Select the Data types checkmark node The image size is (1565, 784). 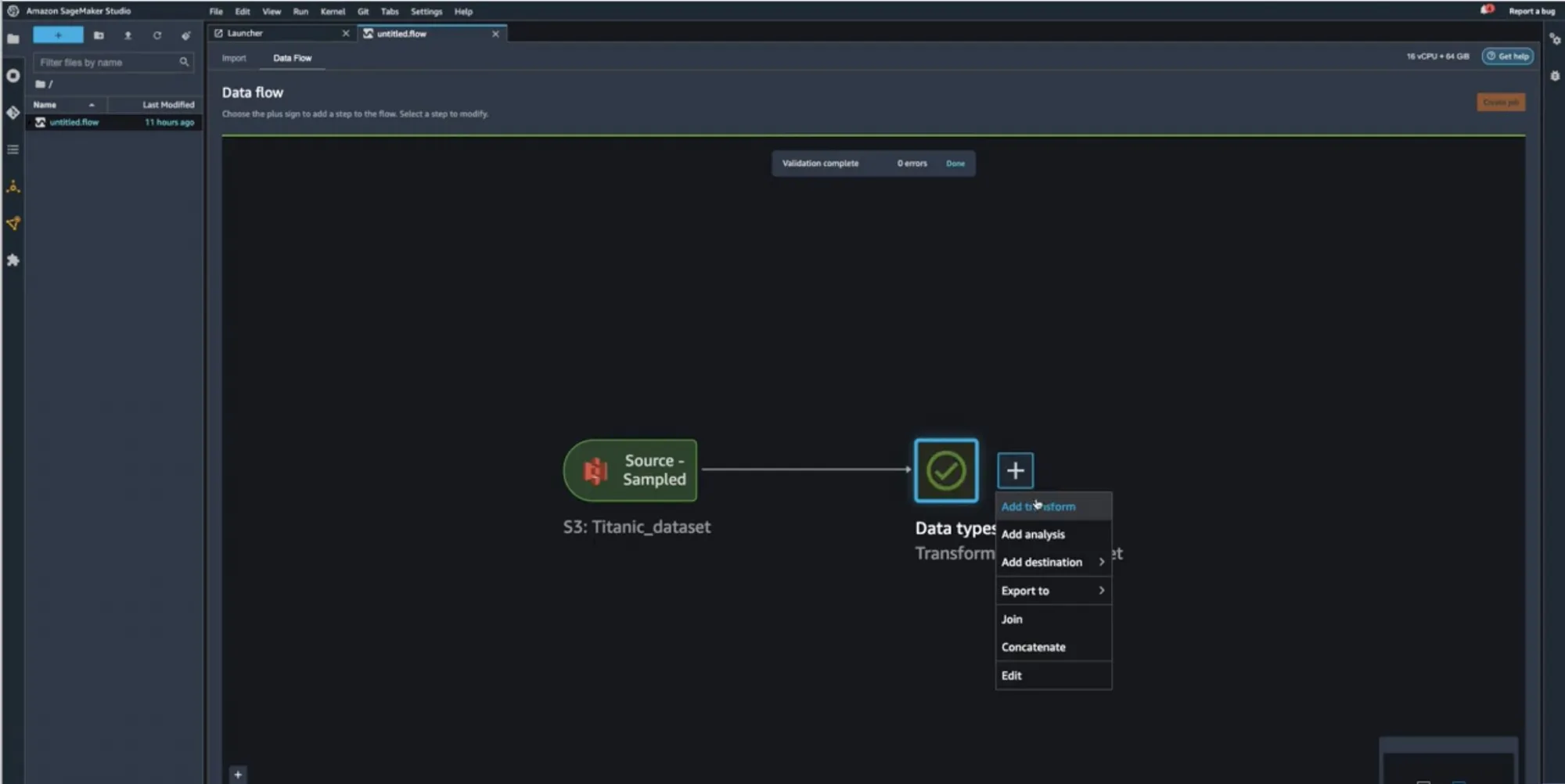[945, 470]
